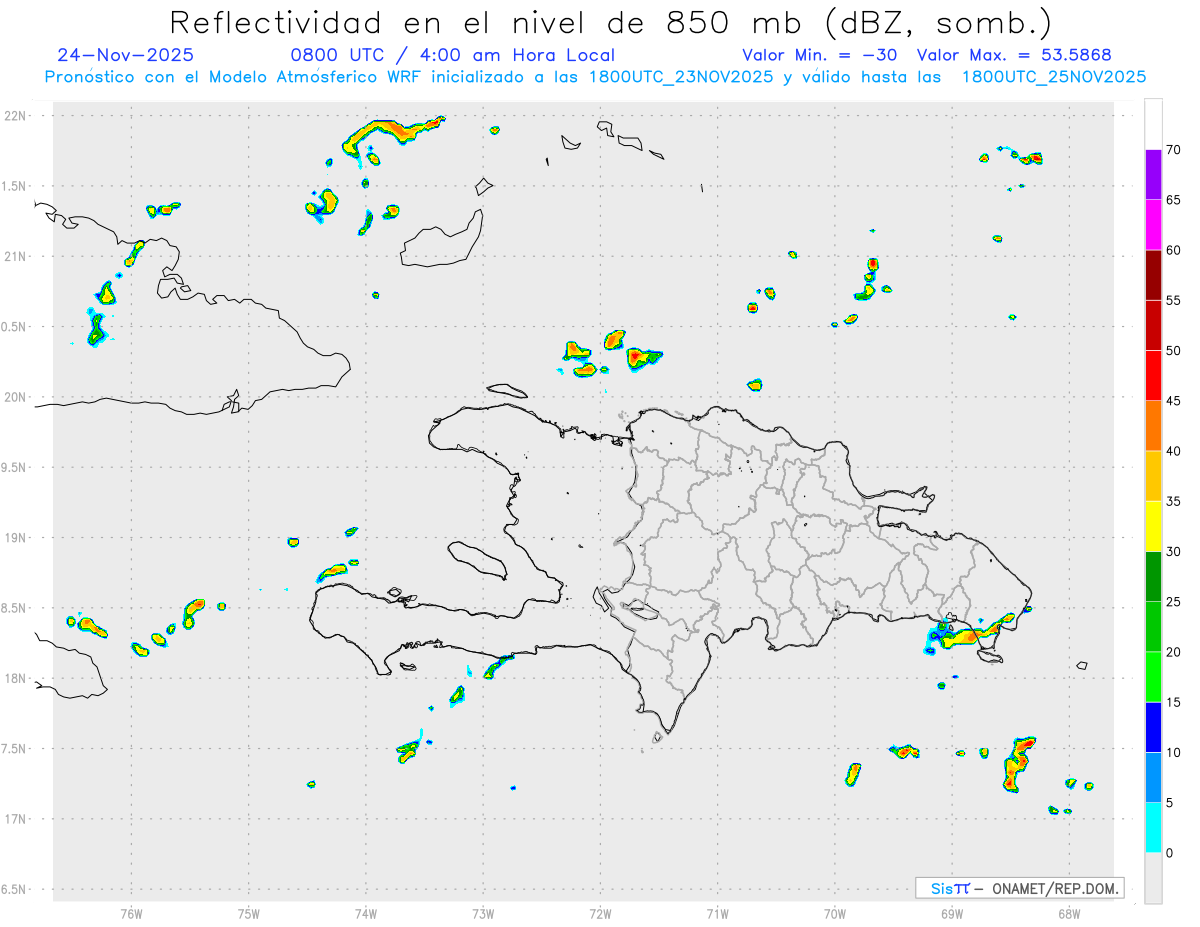Click the '55' value on the colorbar scale
Image resolution: width=1200 pixels, height=927 pixels.
click(x=1173, y=300)
